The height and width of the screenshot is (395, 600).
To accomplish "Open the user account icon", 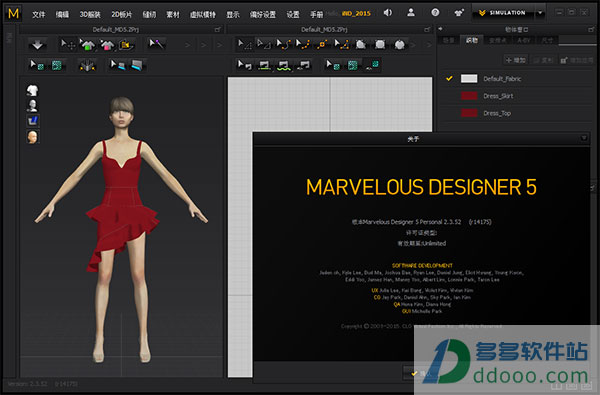I will click(411, 13).
